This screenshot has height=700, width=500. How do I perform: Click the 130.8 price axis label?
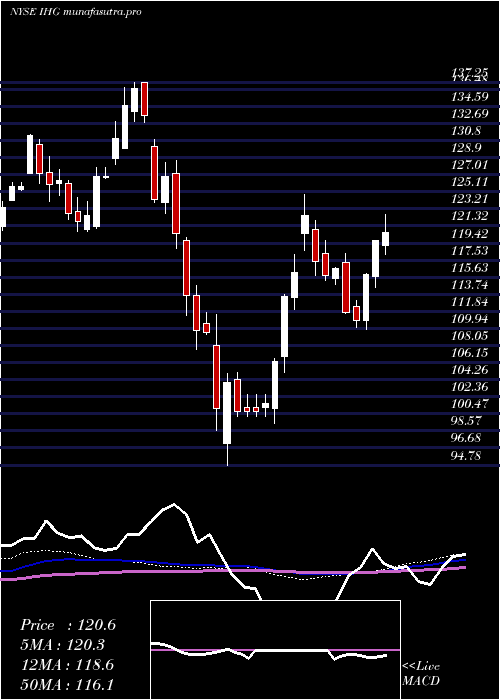click(x=467, y=131)
